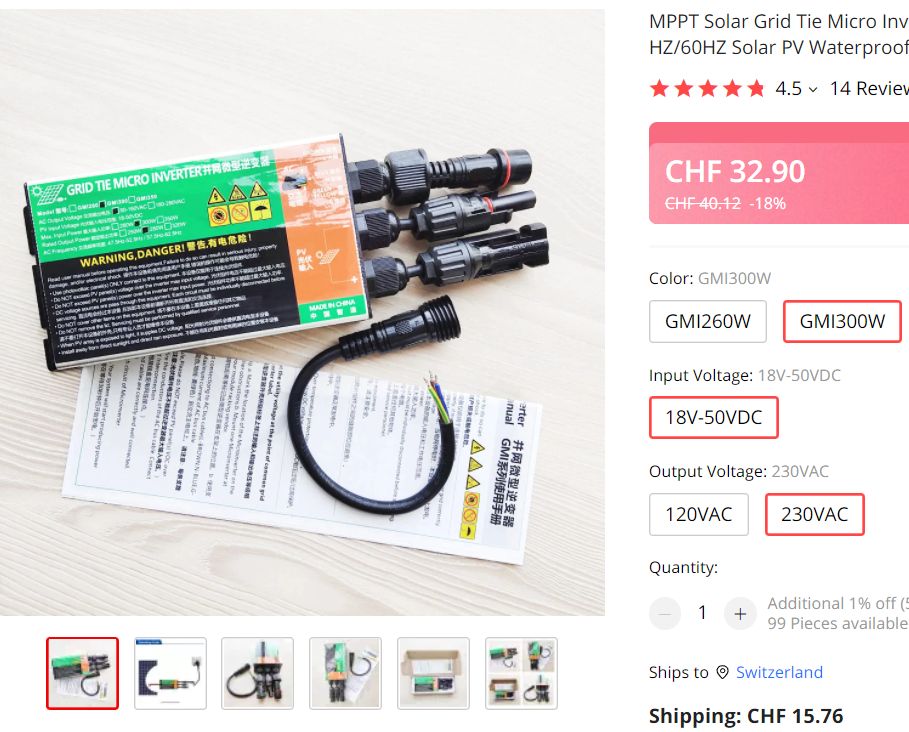View the four-image collage thumbnail

(521, 673)
